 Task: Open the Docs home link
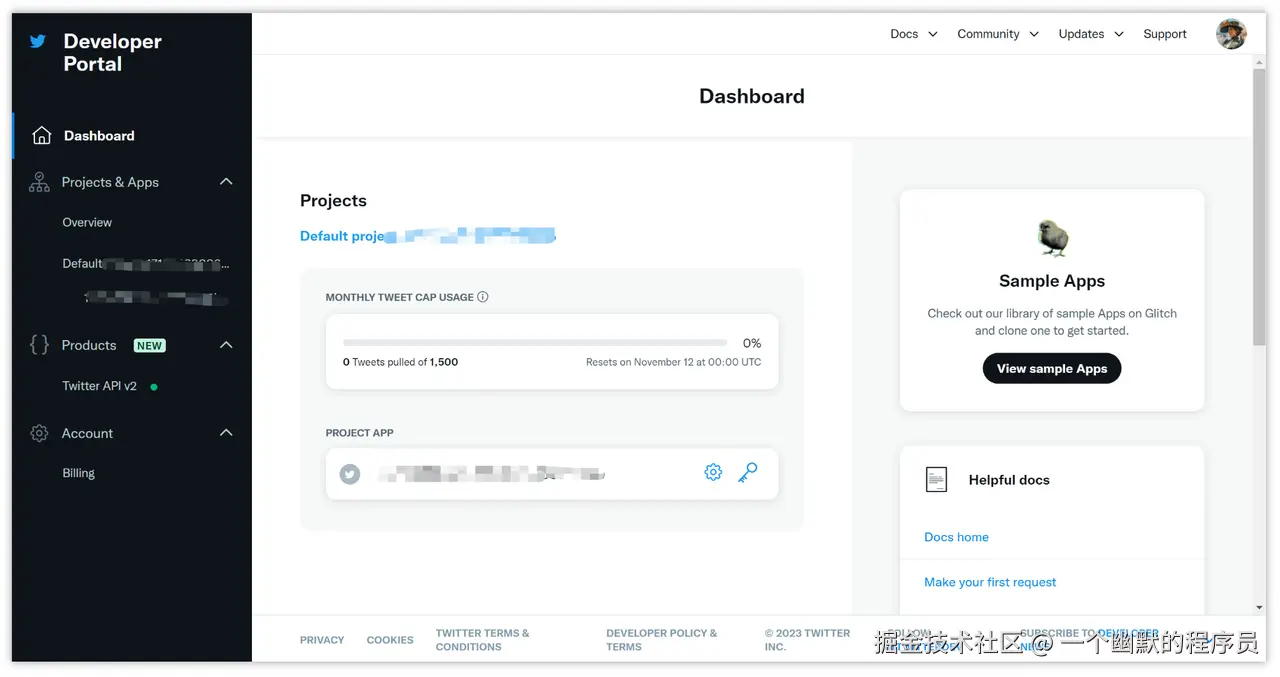click(956, 537)
